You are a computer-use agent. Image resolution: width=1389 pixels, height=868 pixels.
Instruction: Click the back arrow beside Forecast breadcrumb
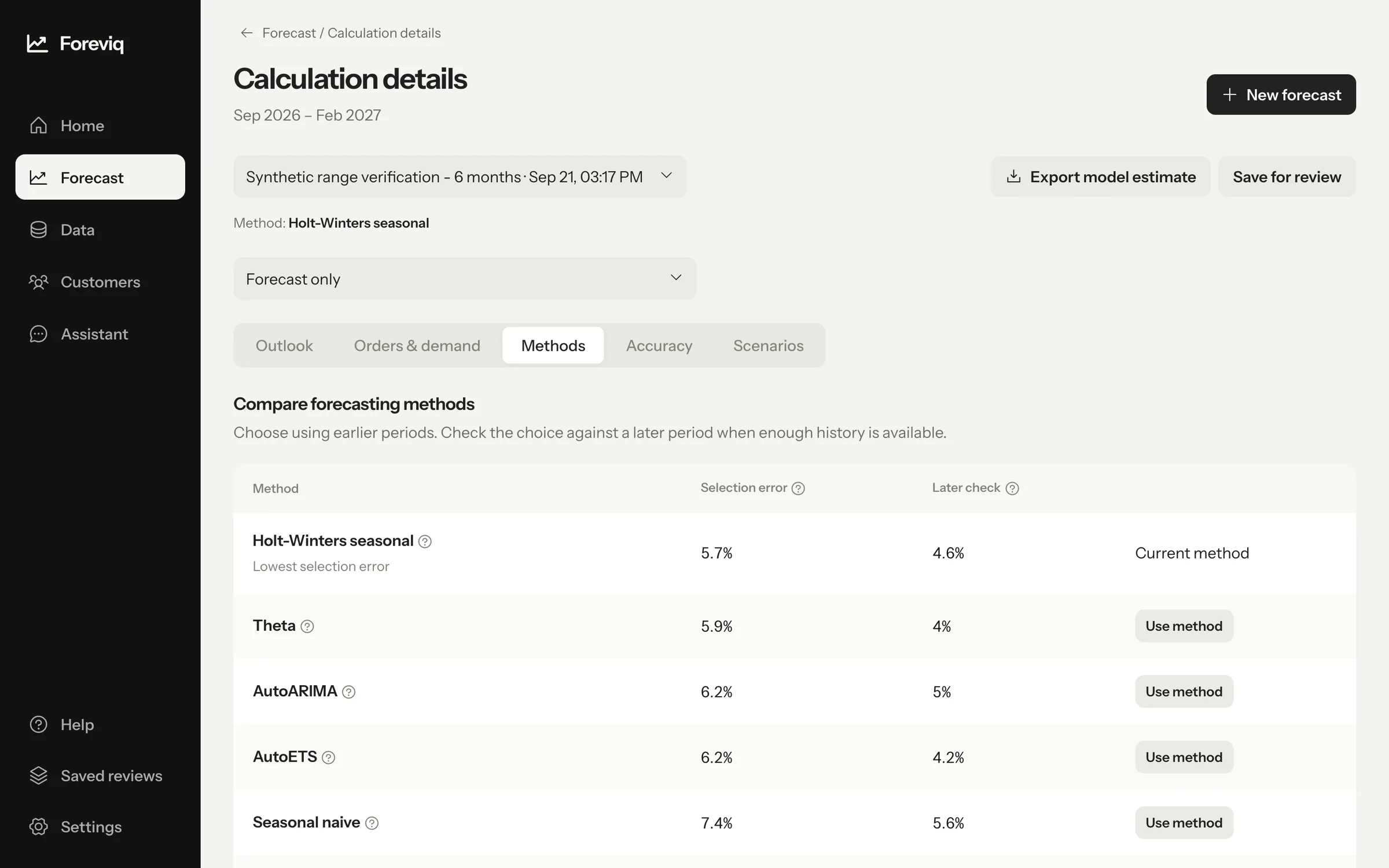point(247,33)
